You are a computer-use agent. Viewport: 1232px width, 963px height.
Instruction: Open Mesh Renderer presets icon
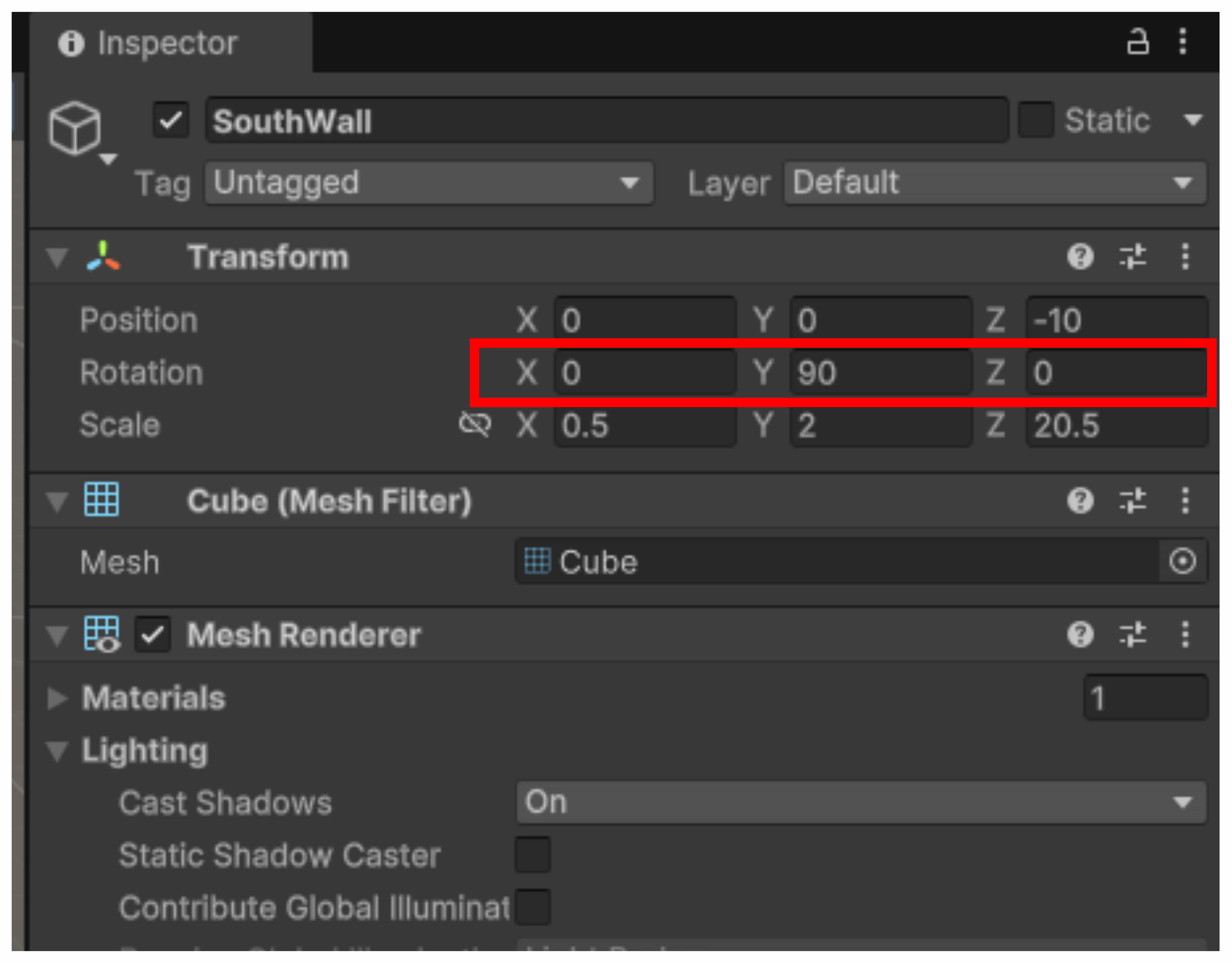tap(1133, 634)
